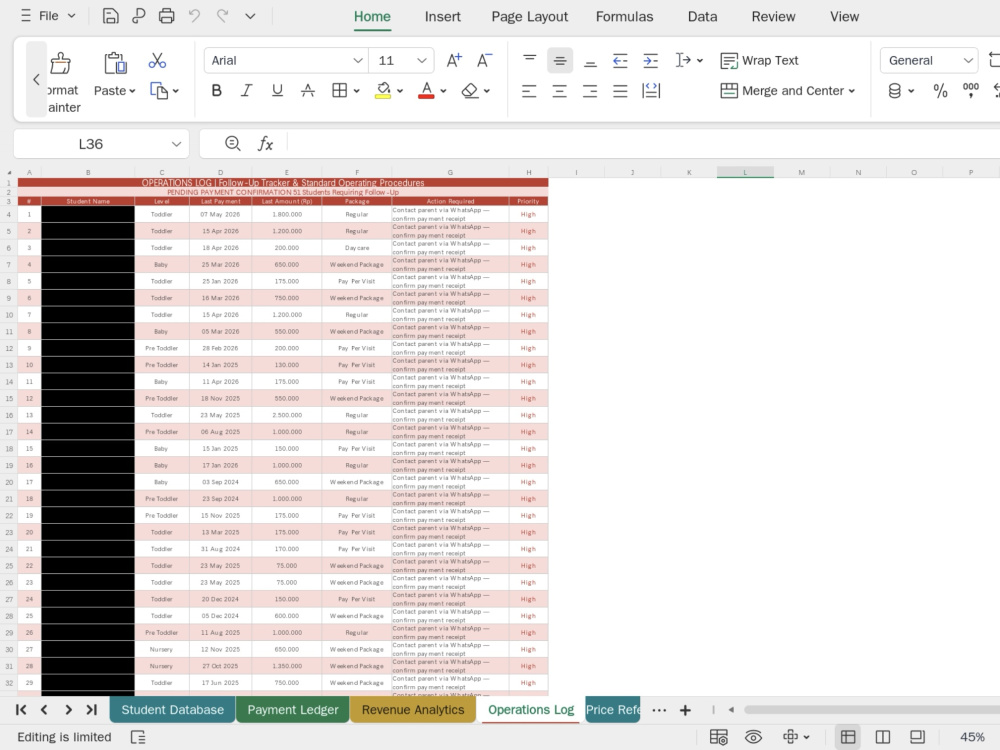Click Increase Indent icon
Screen dimensions: 1000x750
[651, 61]
